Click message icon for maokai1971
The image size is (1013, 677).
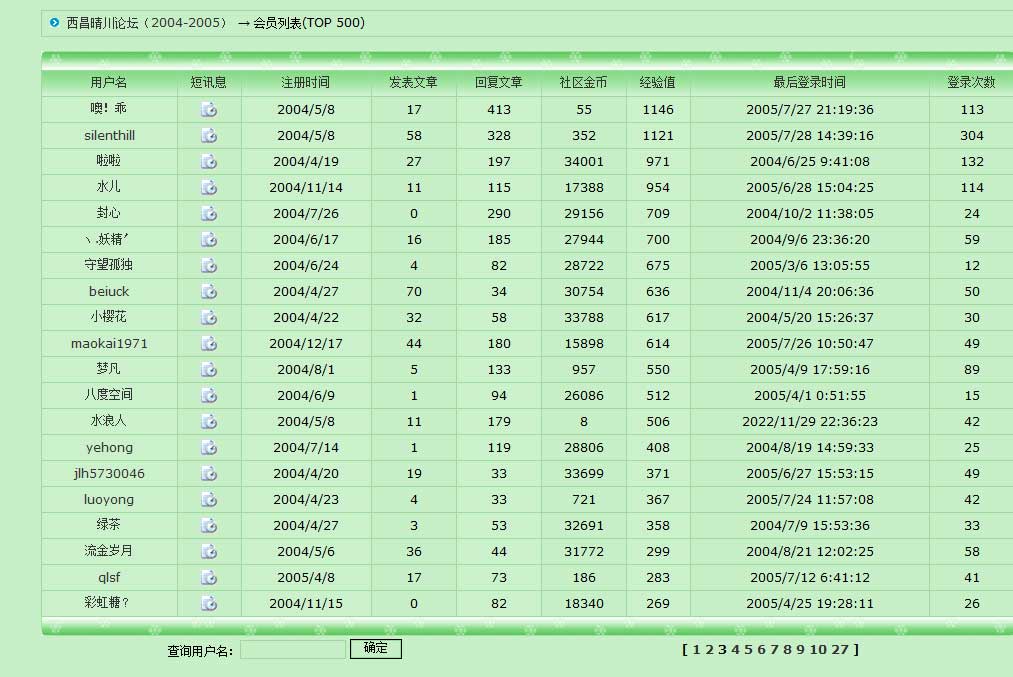point(209,344)
